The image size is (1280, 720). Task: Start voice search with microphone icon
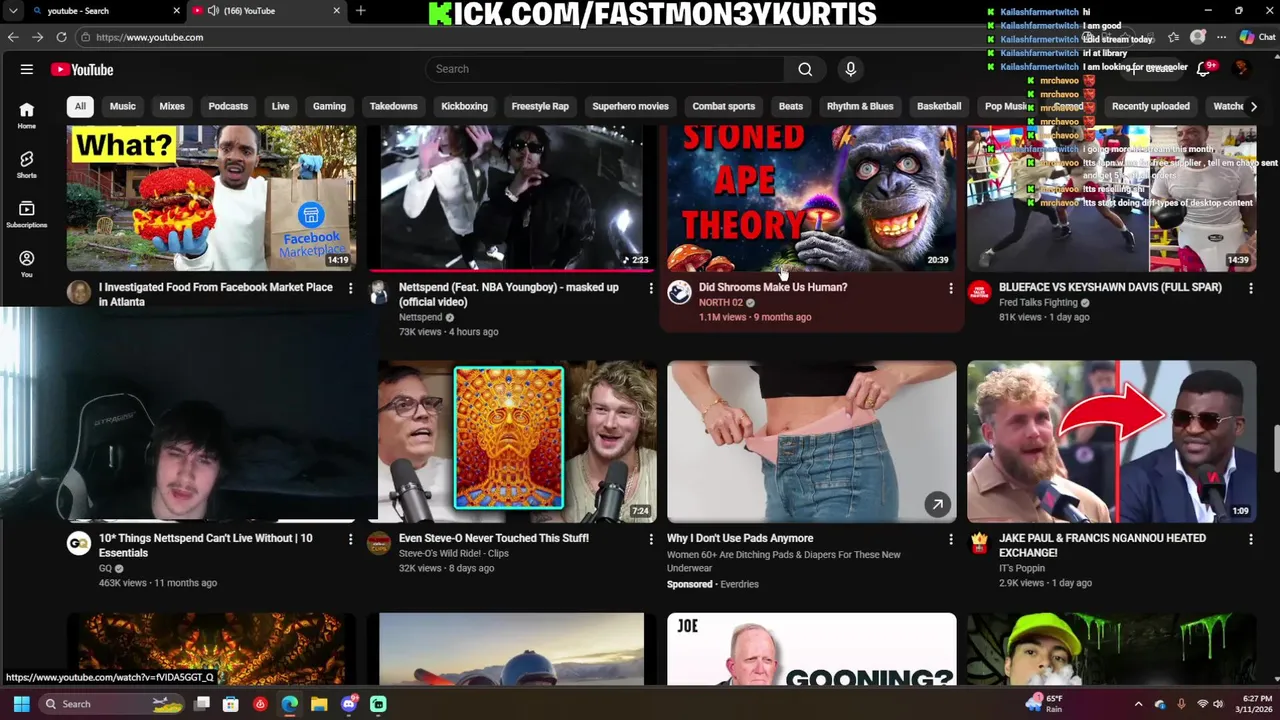click(851, 69)
